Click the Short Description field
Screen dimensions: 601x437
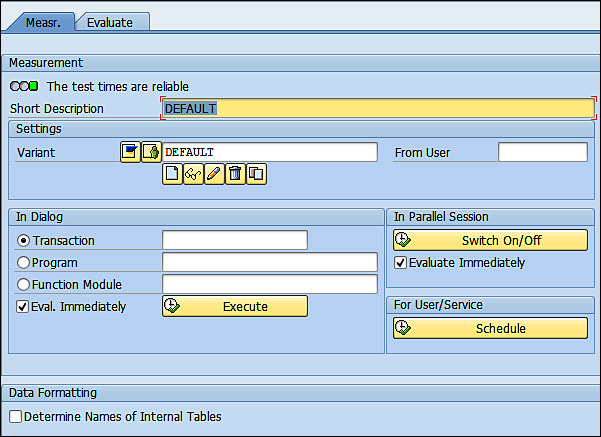pyautogui.click(x=378, y=108)
